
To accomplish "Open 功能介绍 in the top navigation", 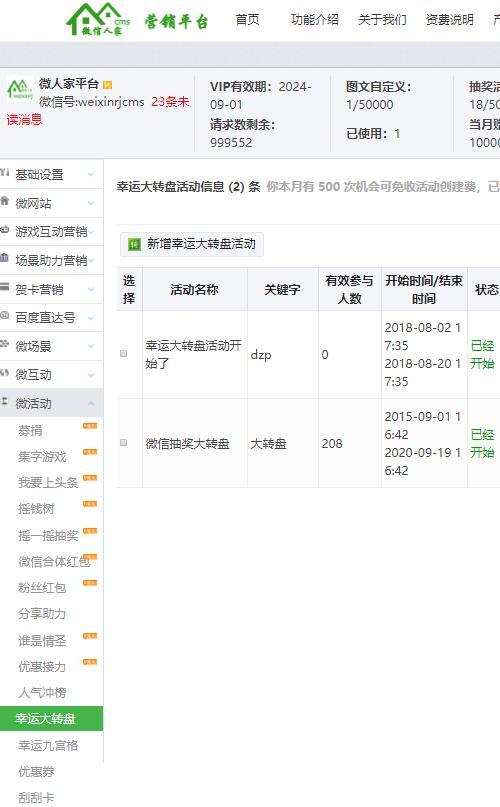I will (315, 20).
